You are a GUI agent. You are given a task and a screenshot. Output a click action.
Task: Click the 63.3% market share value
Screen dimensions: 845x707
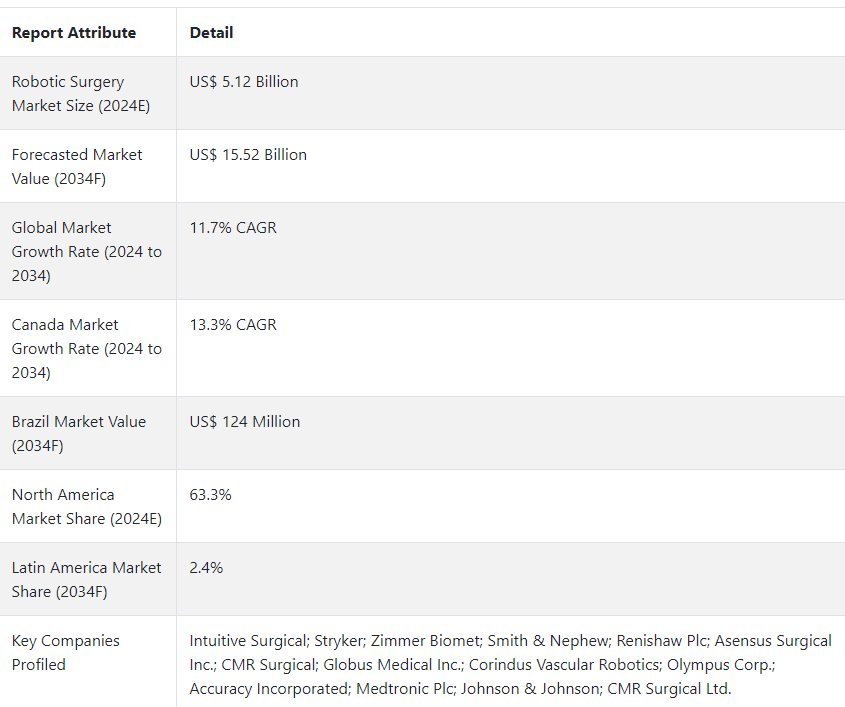(x=210, y=495)
